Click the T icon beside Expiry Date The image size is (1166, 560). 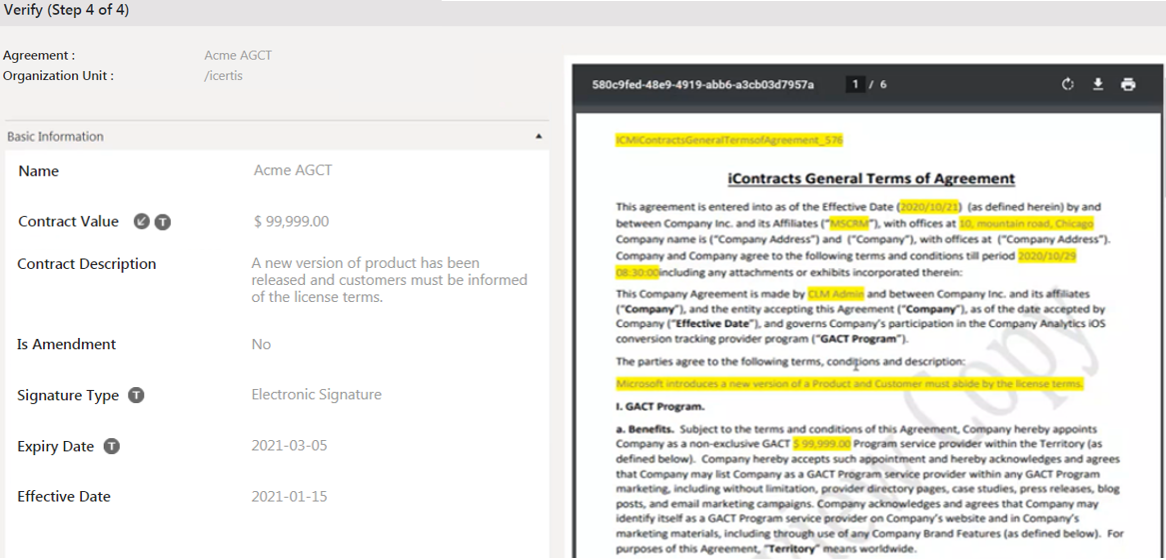coord(111,446)
